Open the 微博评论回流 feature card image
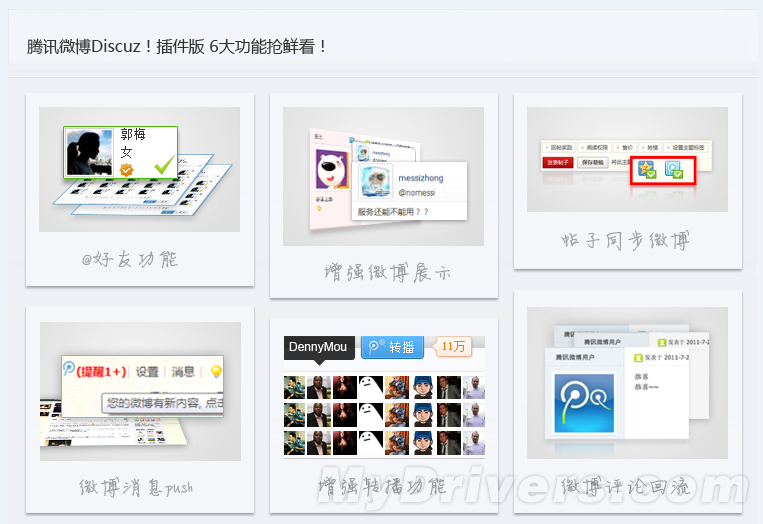Viewport: 763px width, 524px height. (627, 382)
